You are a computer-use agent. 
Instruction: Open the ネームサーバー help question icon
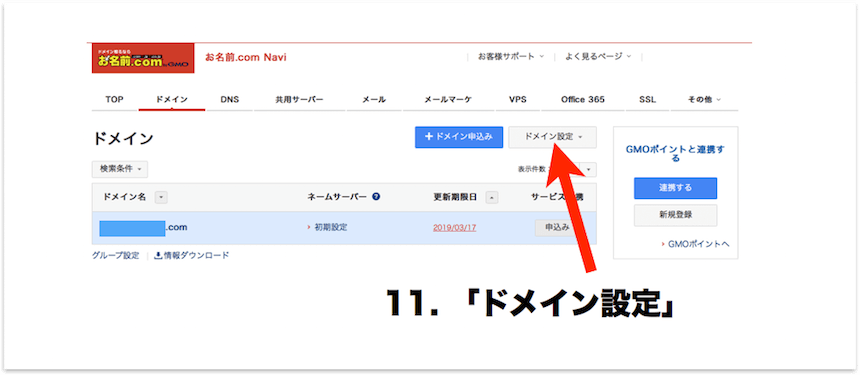(x=376, y=197)
